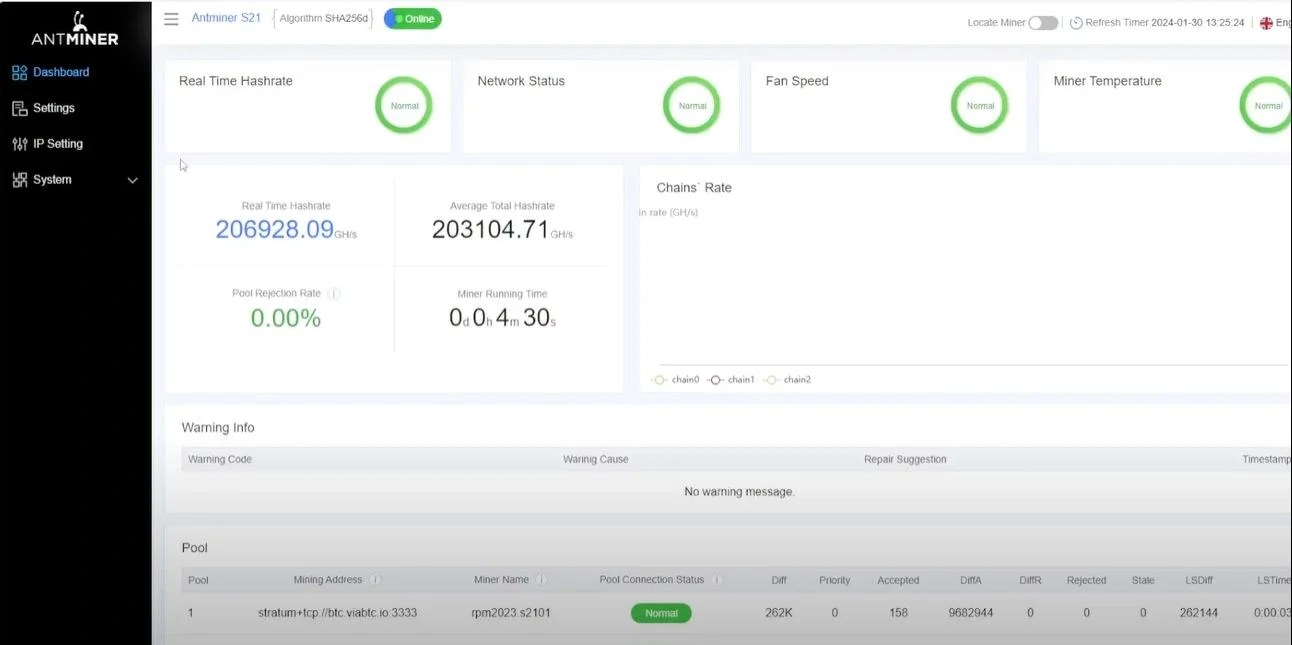1292x645 pixels.
Task: Click the Real Time Hashrate Normal ring
Action: pos(404,105)
